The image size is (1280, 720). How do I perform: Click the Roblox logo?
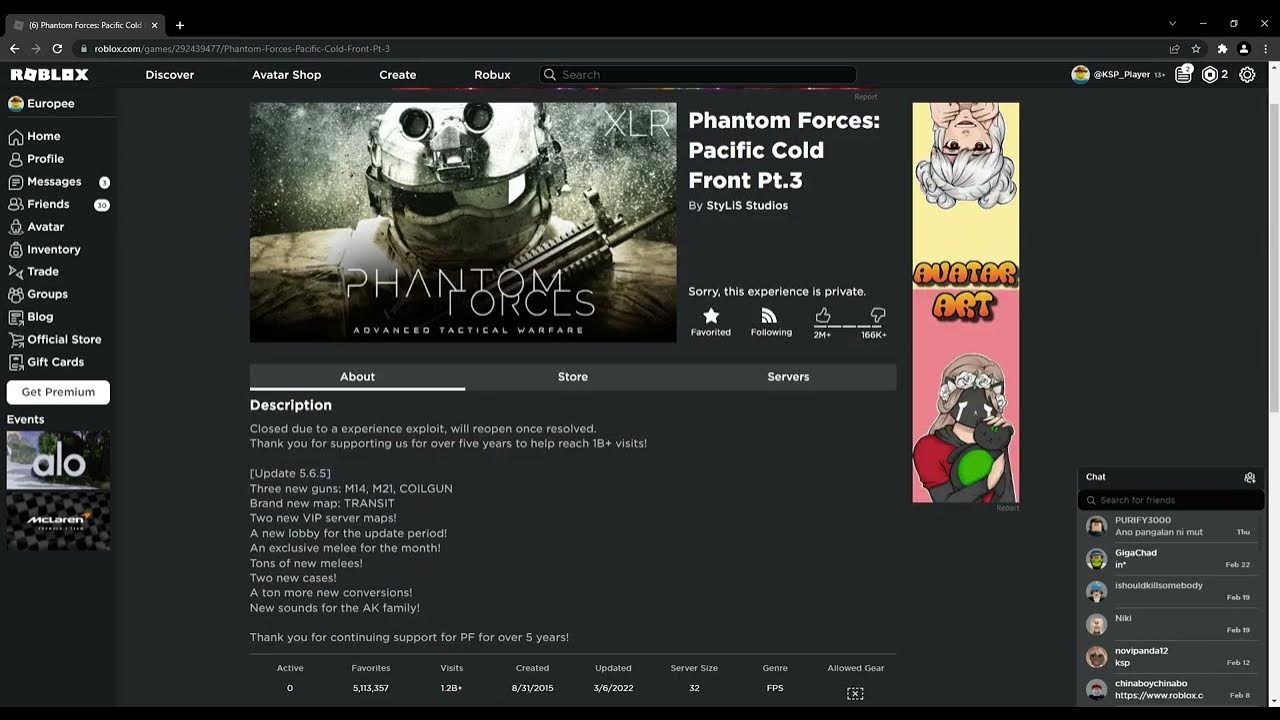(x=50, y=75)
